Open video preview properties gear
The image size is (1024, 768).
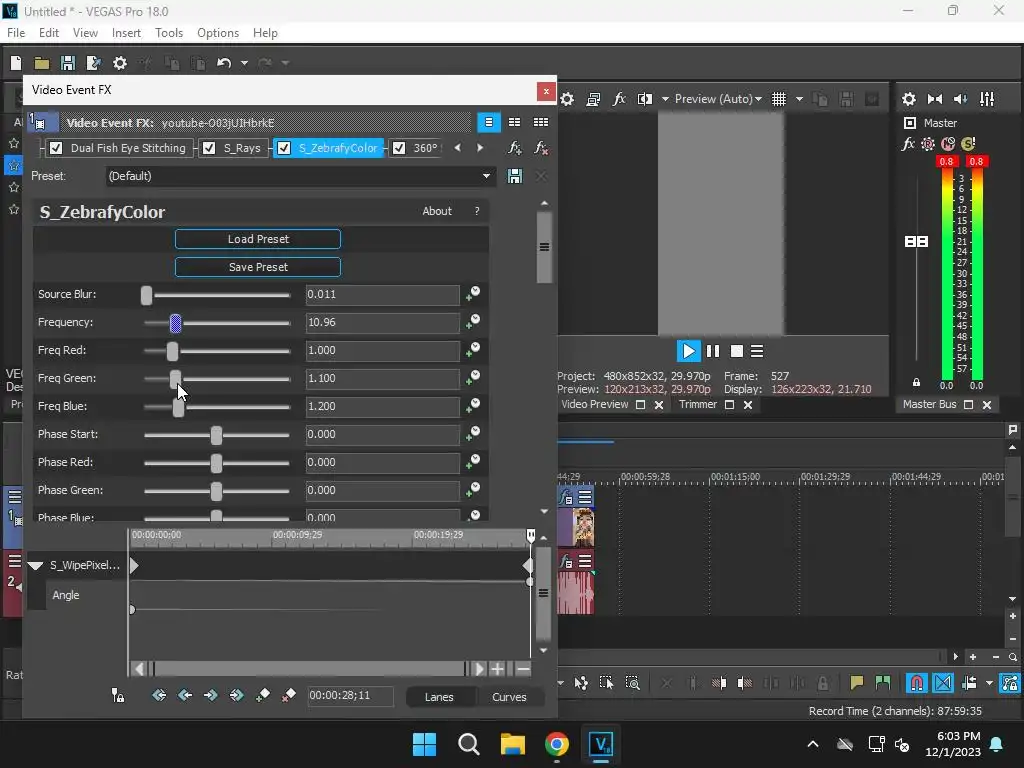[x=567, y=99]
